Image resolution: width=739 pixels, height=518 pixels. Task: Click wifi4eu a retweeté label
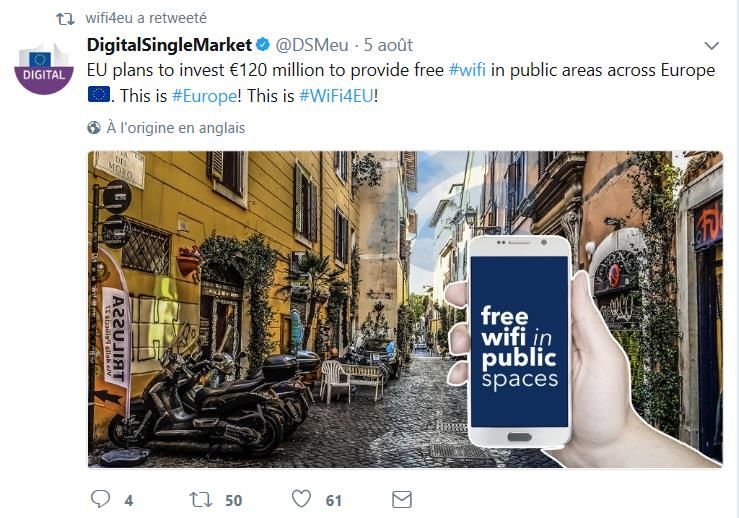click(x=146, y=18)
